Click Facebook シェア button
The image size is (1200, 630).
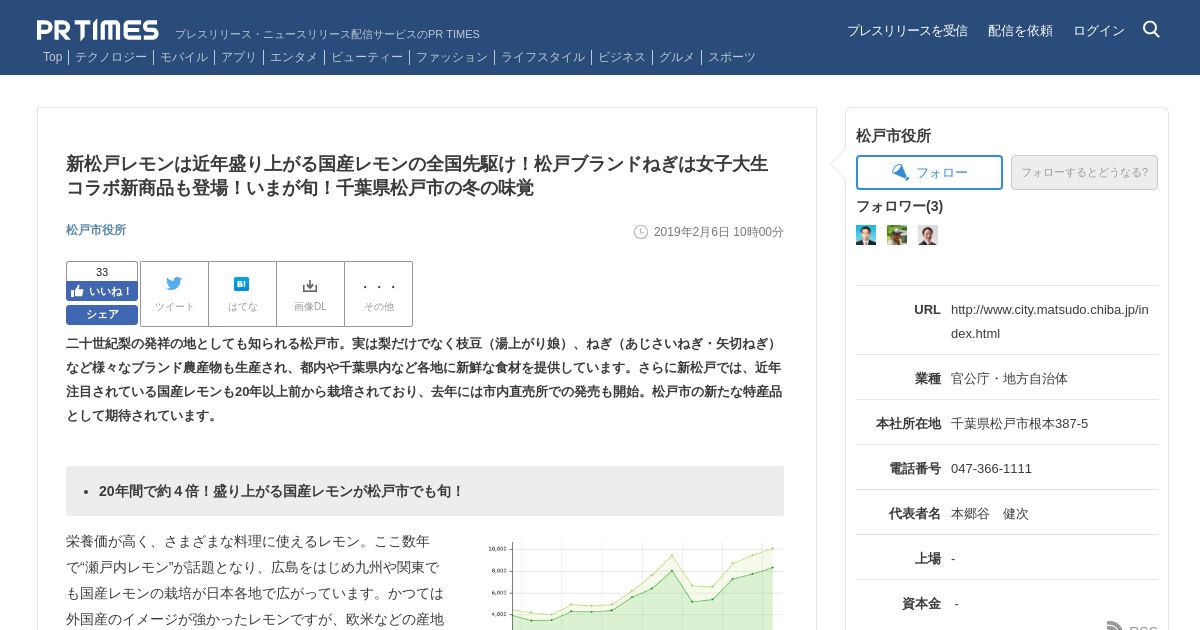click(x=102, y=314)
